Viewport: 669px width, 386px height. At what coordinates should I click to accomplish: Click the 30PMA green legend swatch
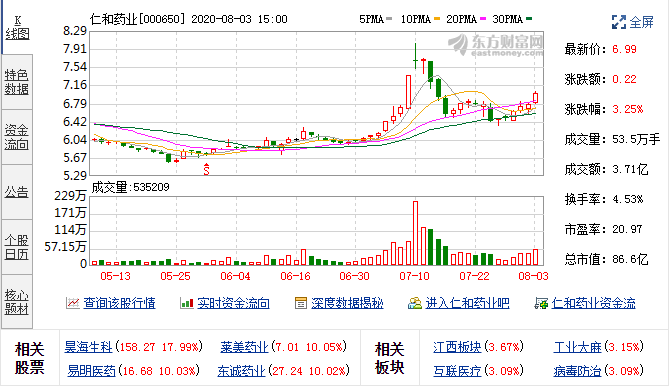pyautogui.click(x=529, y=19)
